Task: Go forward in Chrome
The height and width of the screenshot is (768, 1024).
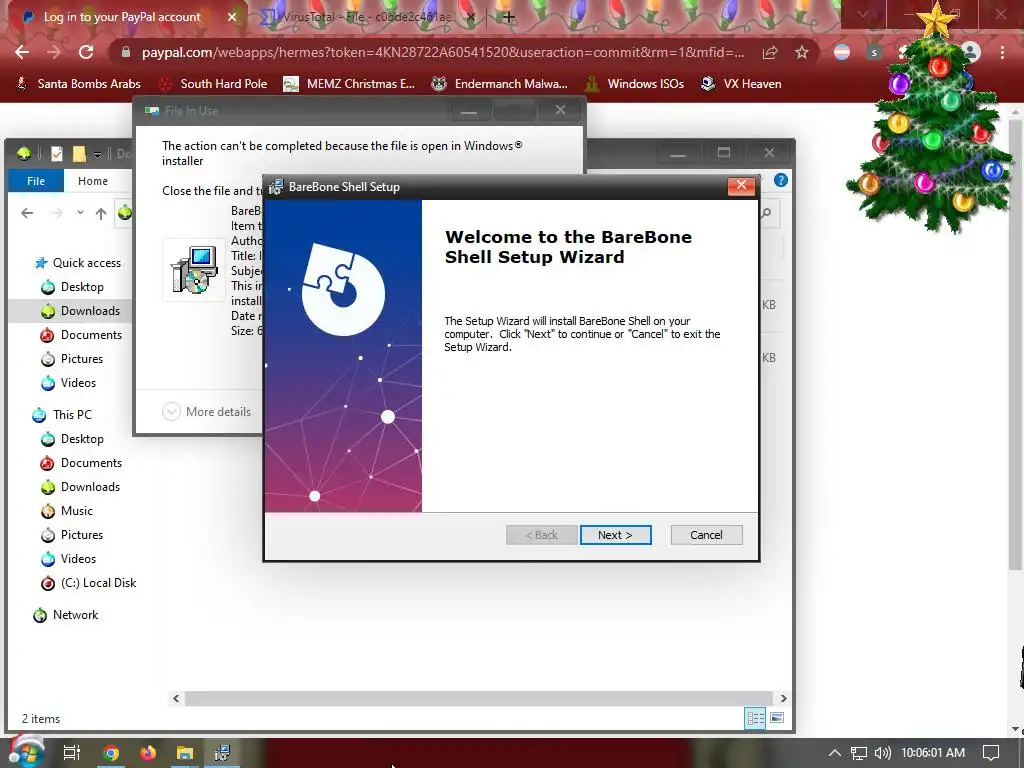Action: pyautogui.click(x=54, y=52)
